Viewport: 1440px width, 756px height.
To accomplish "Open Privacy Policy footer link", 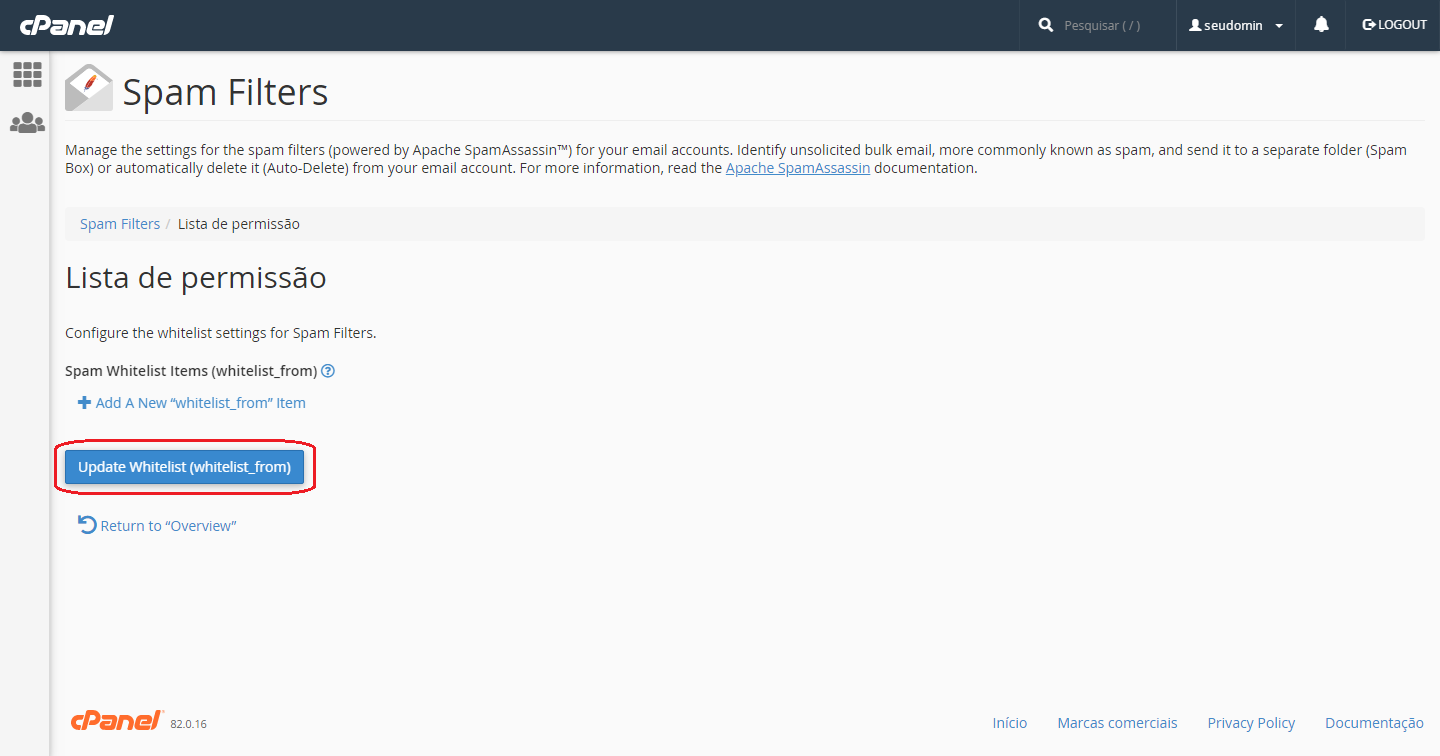I will click(x=1251, y=723).
